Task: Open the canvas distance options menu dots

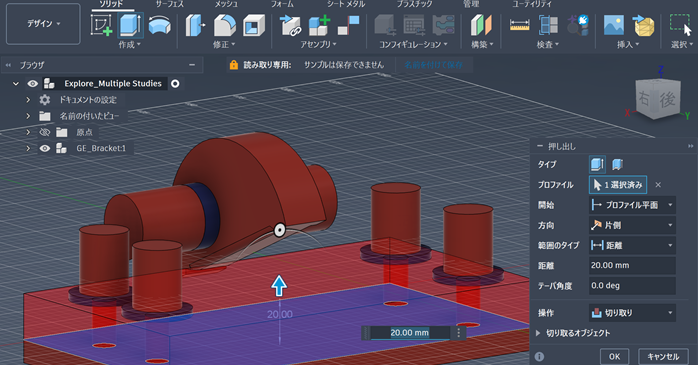Action: click(x=459, y=333)
